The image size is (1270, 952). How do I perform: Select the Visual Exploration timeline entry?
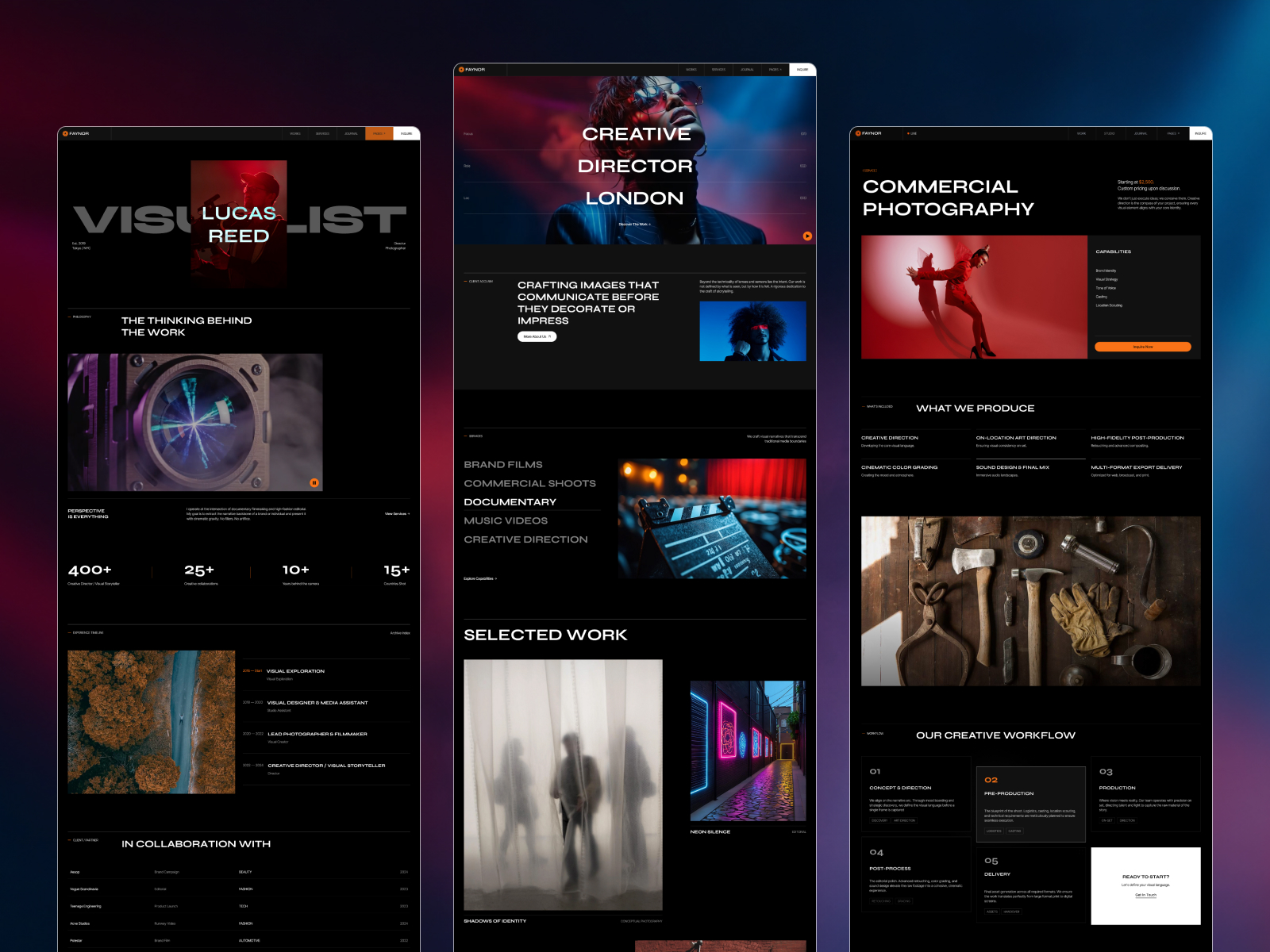point(326,674)
